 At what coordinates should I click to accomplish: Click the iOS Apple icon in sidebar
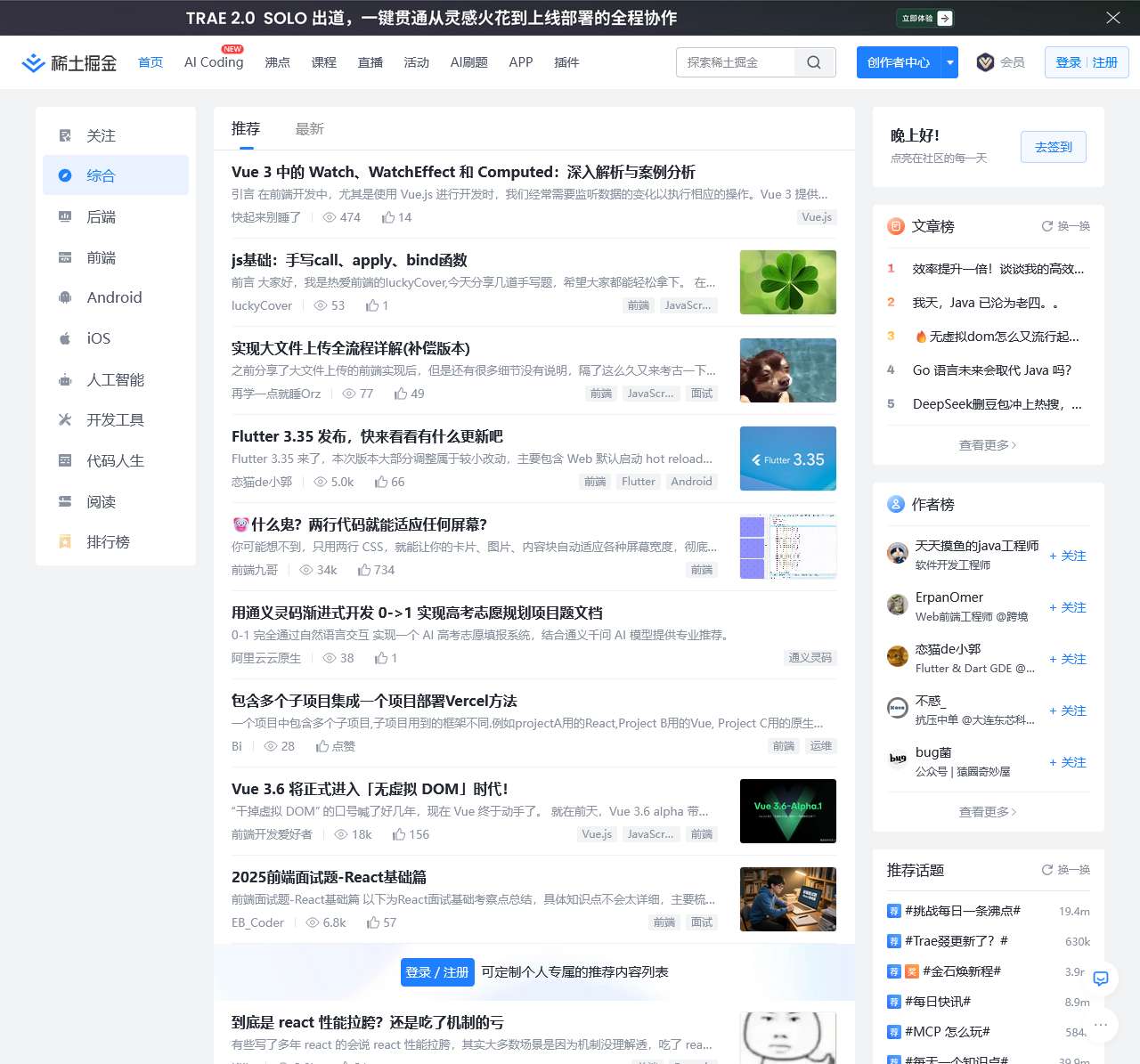pyautogui.click(x=65, y=338)
